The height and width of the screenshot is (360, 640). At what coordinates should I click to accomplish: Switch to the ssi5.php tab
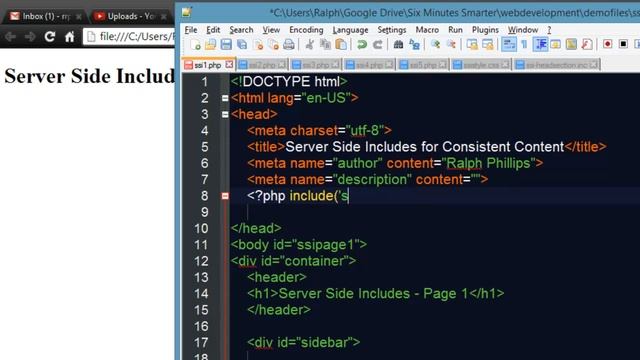tap(423, 65)
